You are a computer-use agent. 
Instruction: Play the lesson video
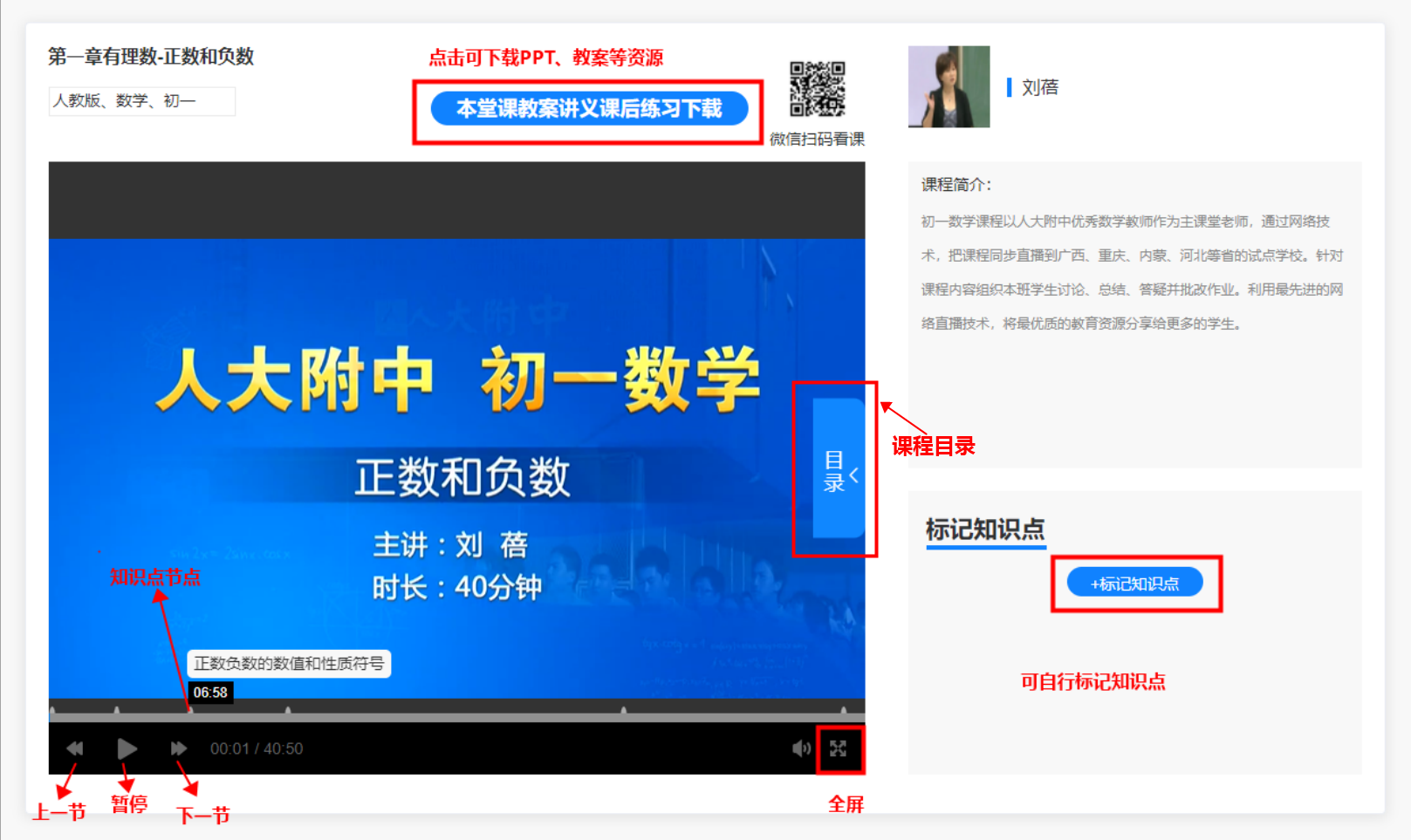[x=127, y=748]
